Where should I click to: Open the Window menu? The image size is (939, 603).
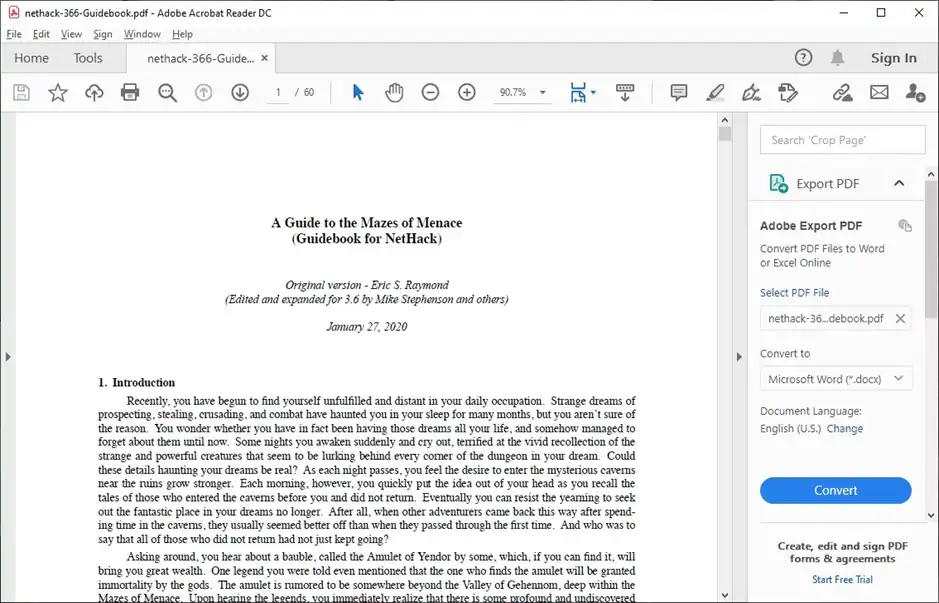point(142,34)
